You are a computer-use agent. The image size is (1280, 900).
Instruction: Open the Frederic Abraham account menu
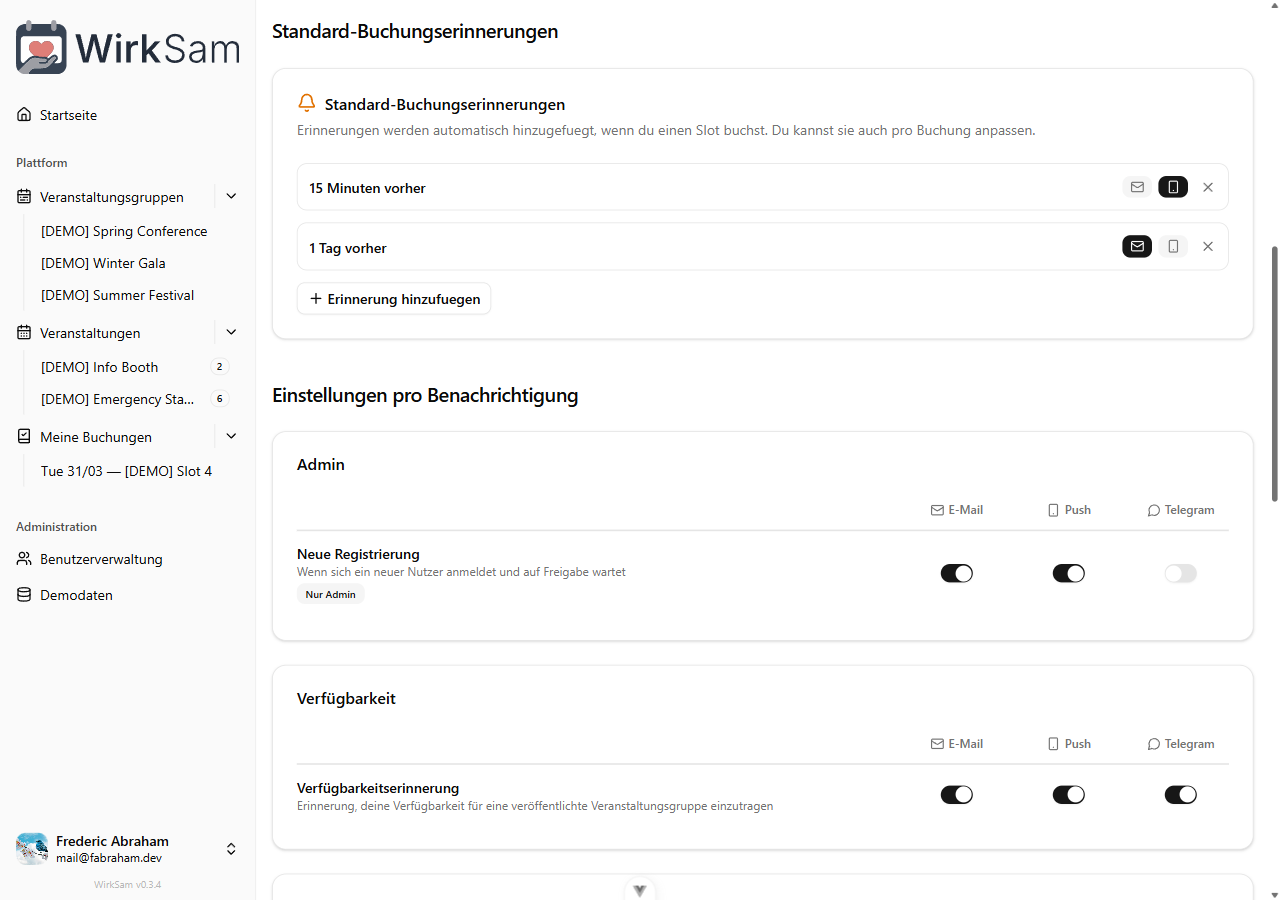point(128,849)
